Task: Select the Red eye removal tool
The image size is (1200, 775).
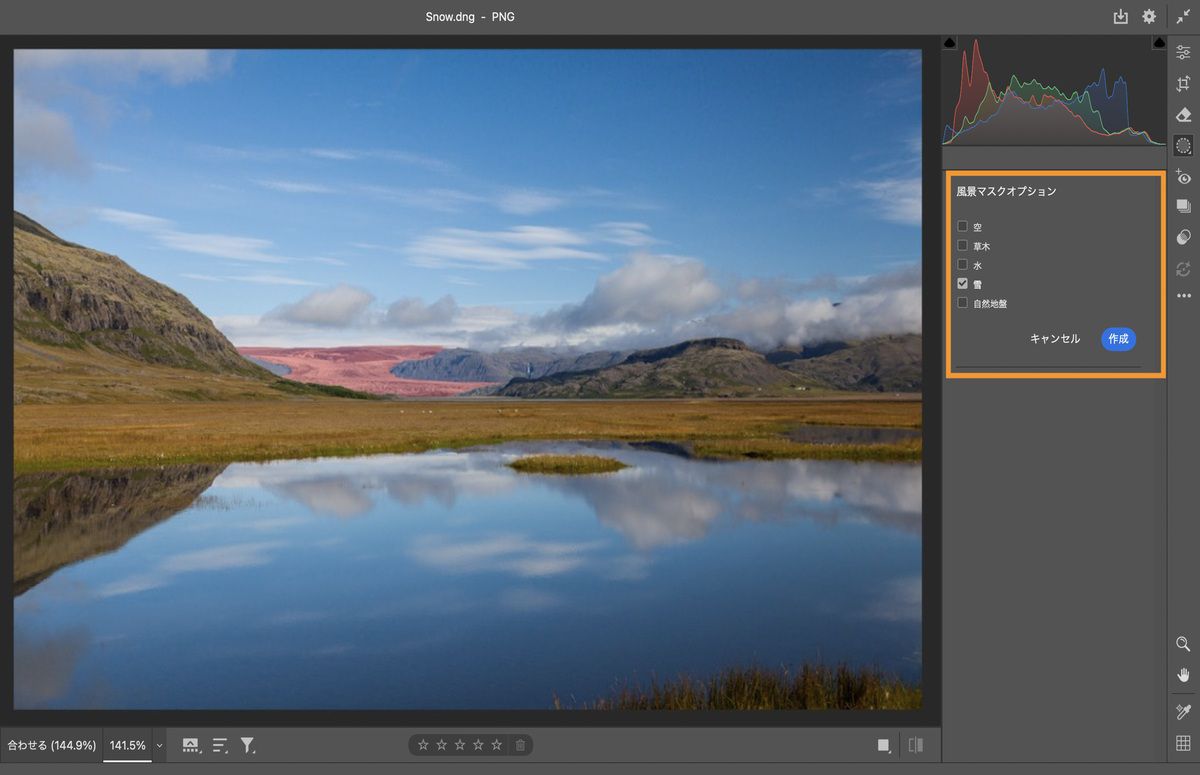Action: [1184, 177]
